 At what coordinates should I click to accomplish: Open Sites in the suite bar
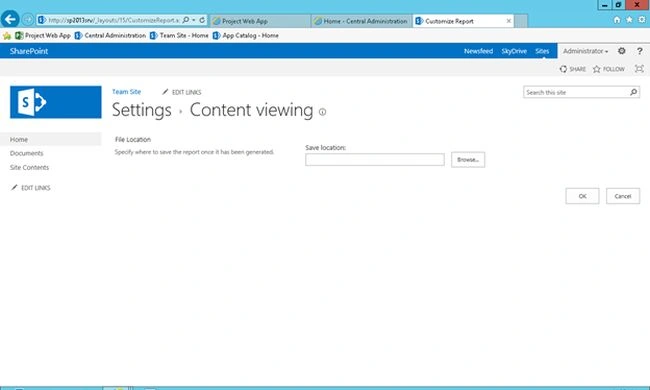click(x=542, y=51)
